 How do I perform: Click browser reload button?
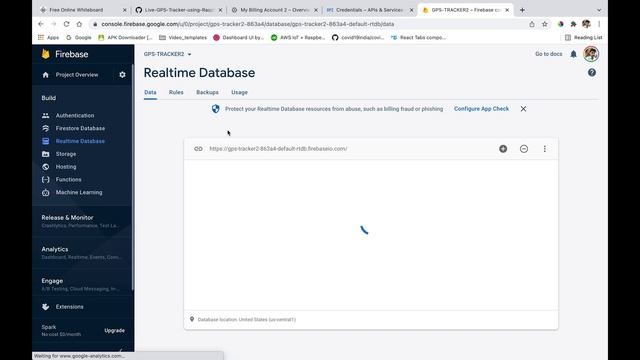point(66,24)
